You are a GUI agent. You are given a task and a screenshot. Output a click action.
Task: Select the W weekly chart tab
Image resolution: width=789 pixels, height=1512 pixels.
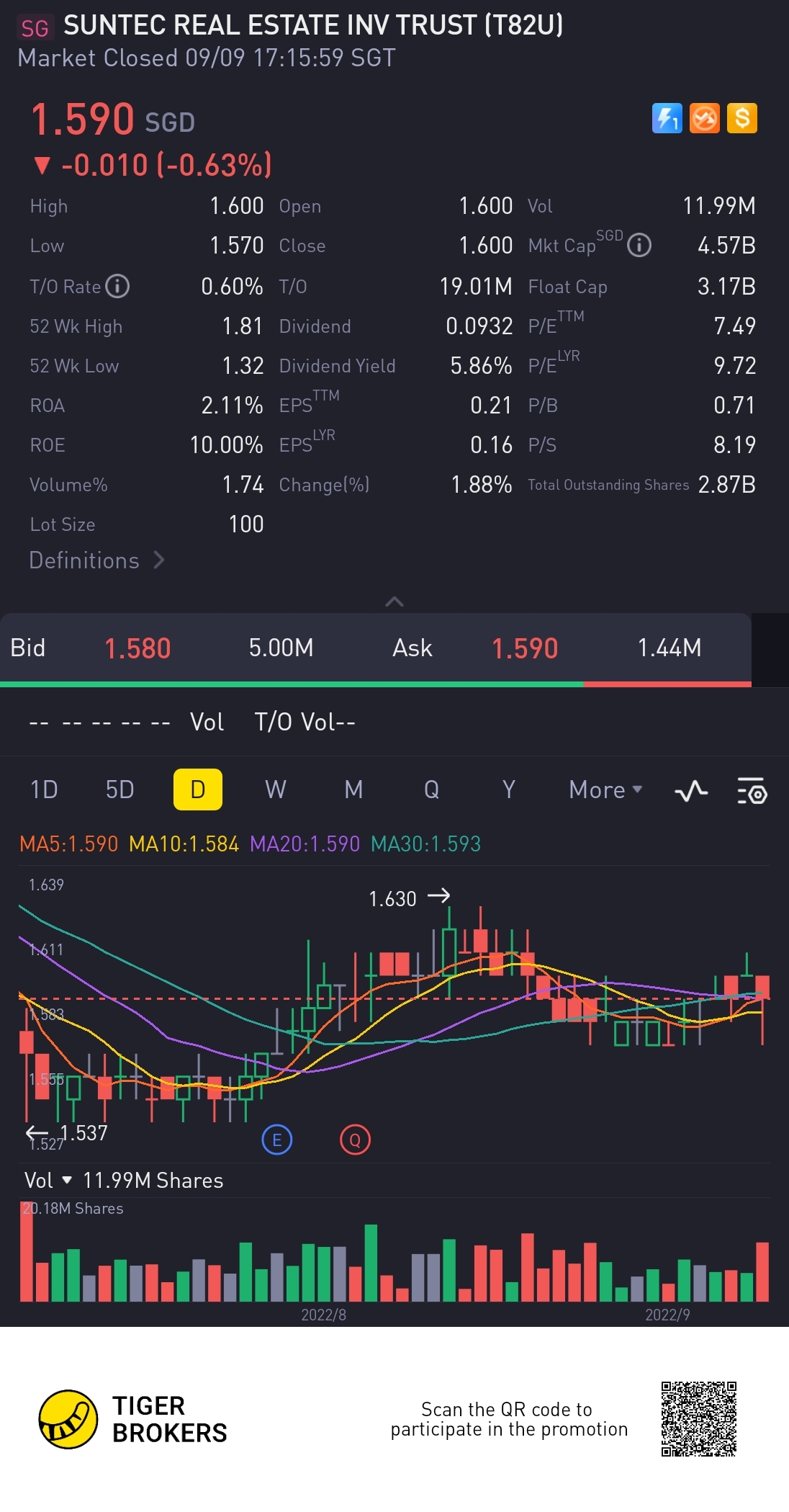[x=276, y=789]
